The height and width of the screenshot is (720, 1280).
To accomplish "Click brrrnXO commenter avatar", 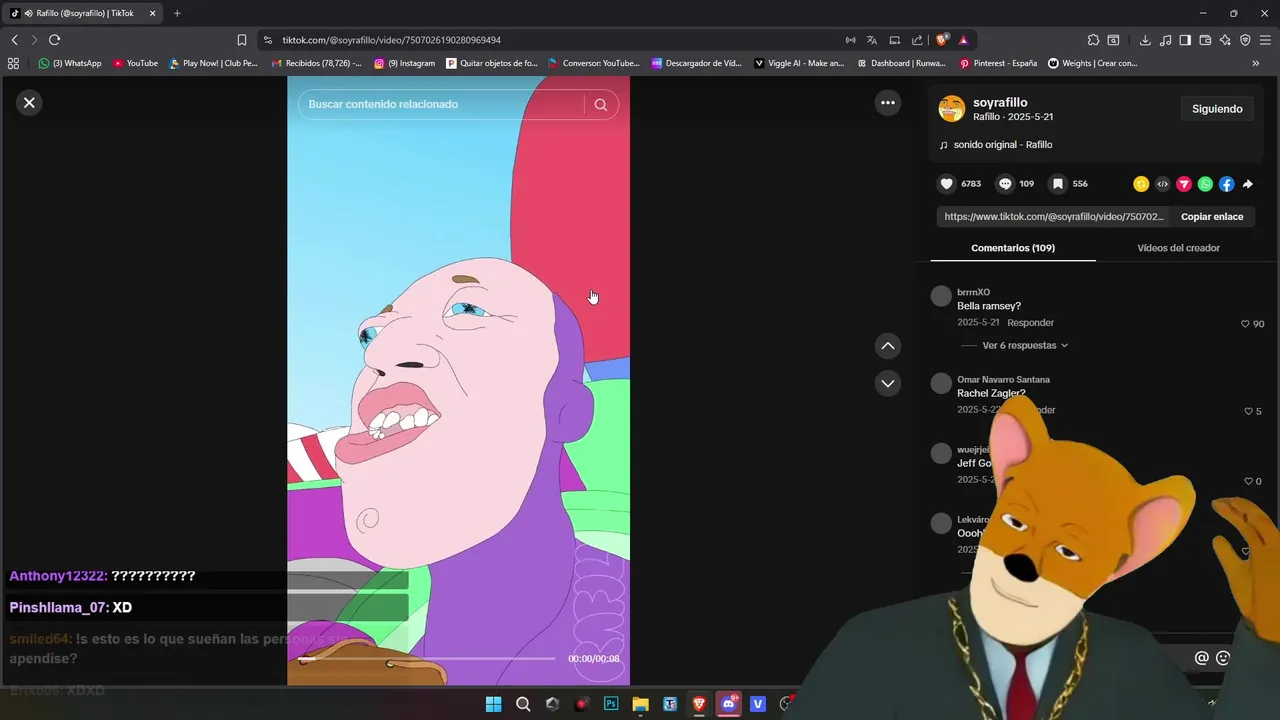I will click(941, 296).
